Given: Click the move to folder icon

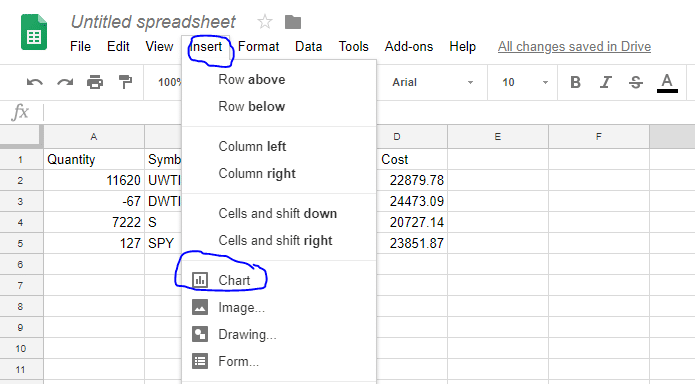Looking at the screenshot, I should 293,22.
